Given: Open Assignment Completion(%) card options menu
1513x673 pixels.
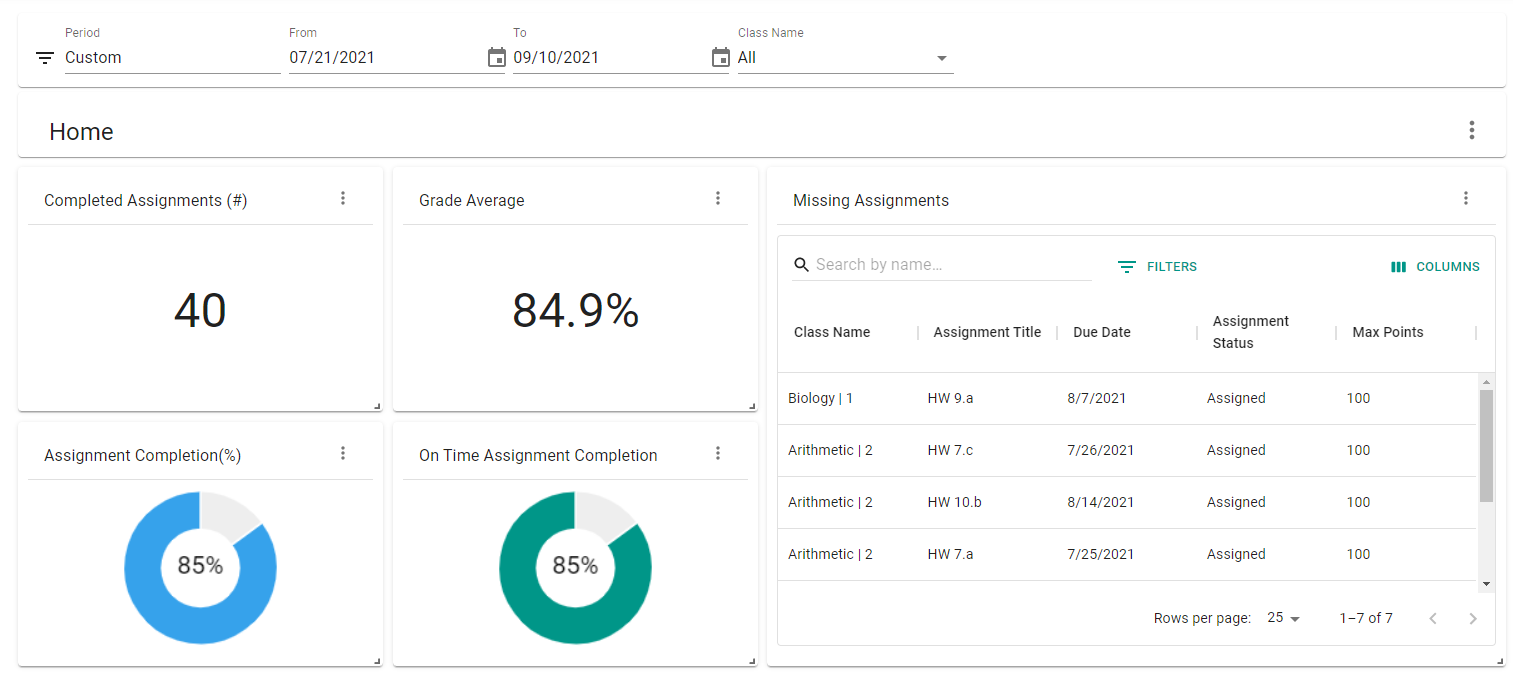Looking at the screenshot, I should [x=343, y=453].
